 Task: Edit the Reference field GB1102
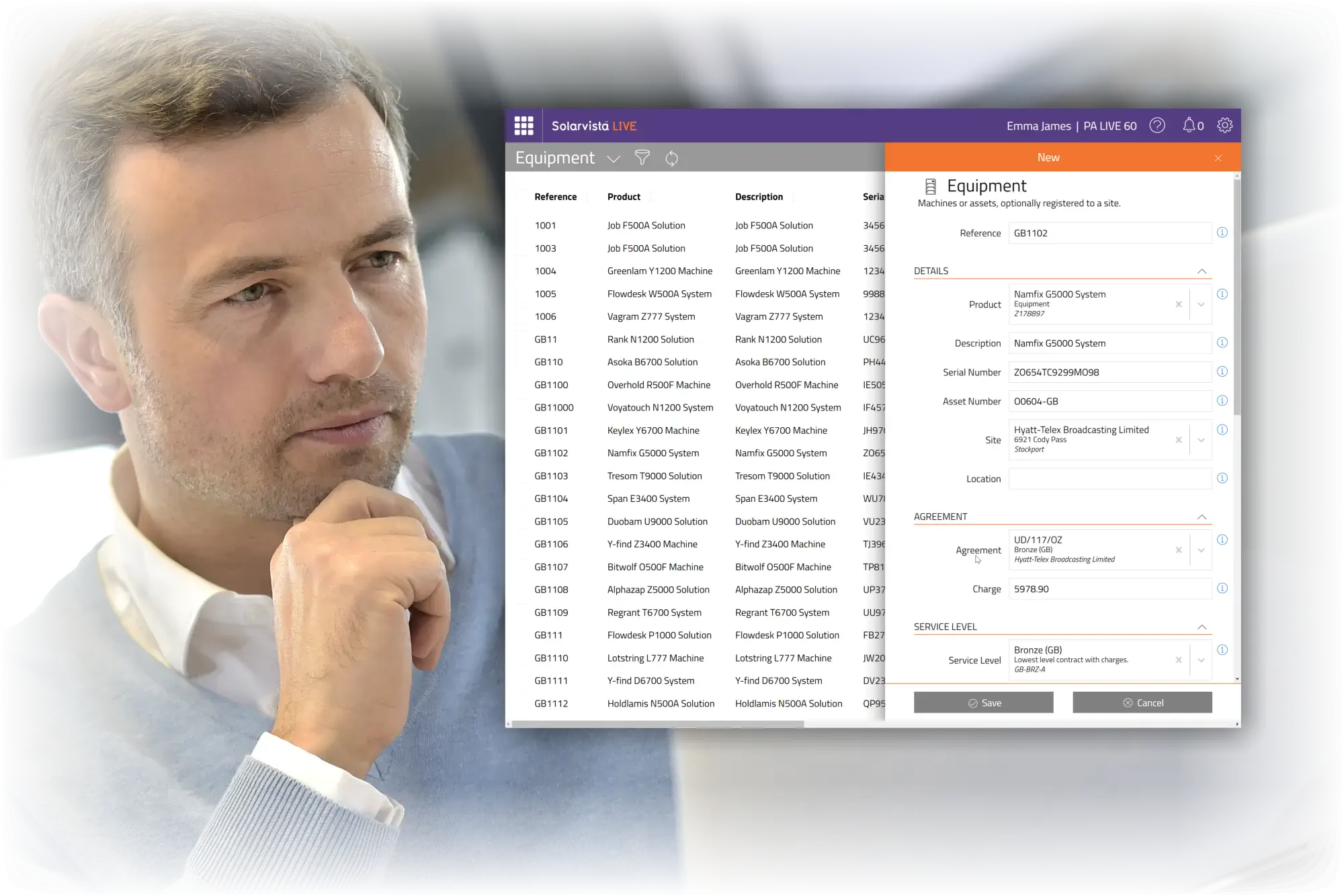(1110, 233)
